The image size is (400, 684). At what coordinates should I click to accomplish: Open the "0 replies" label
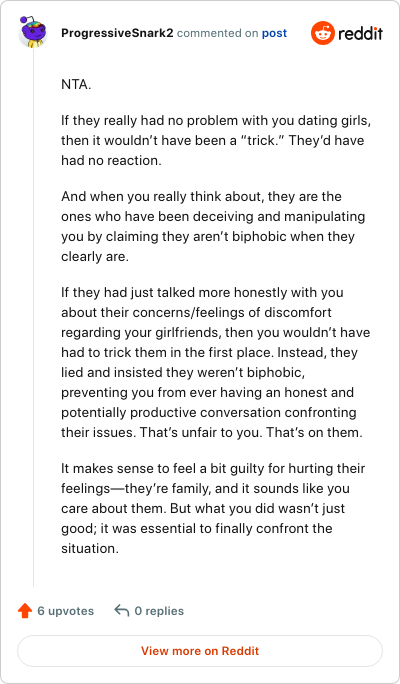[159, 611]
